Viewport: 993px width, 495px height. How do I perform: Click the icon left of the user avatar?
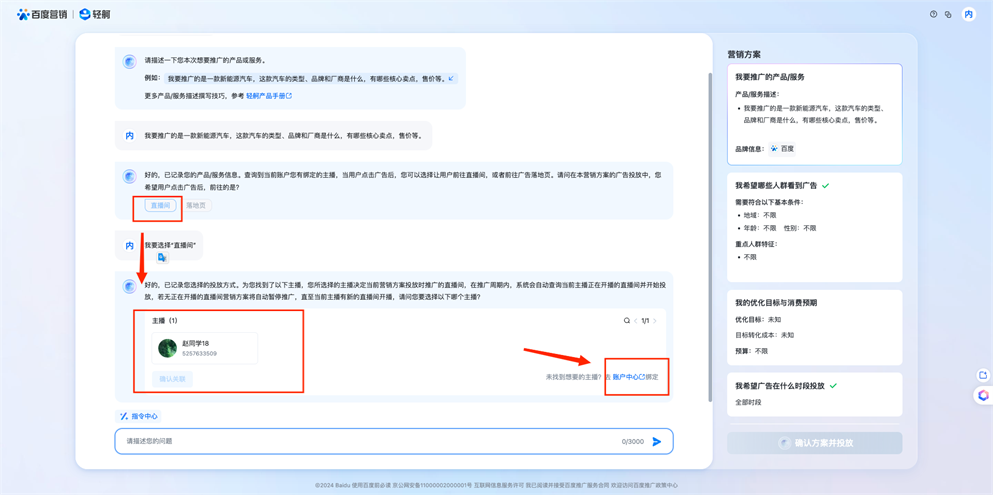tap(948, 15)
